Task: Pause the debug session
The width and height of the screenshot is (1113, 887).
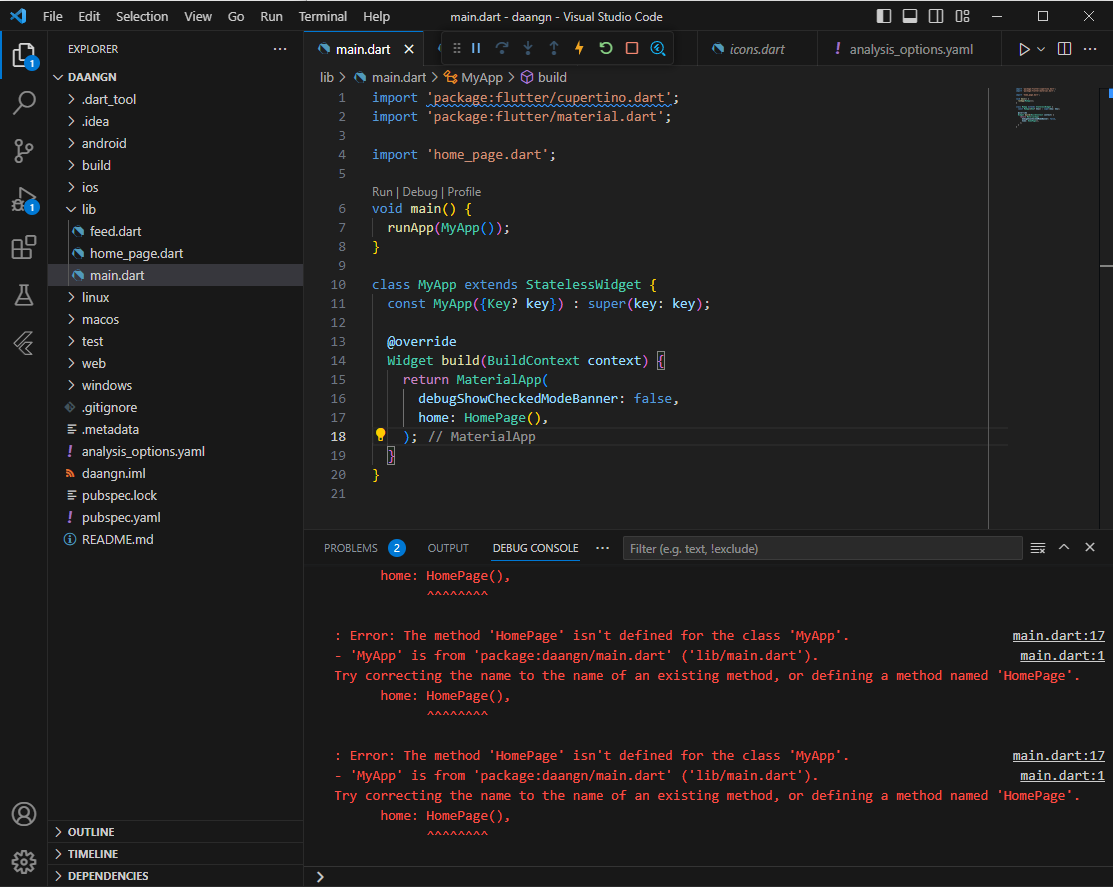Action: [476, 48]
